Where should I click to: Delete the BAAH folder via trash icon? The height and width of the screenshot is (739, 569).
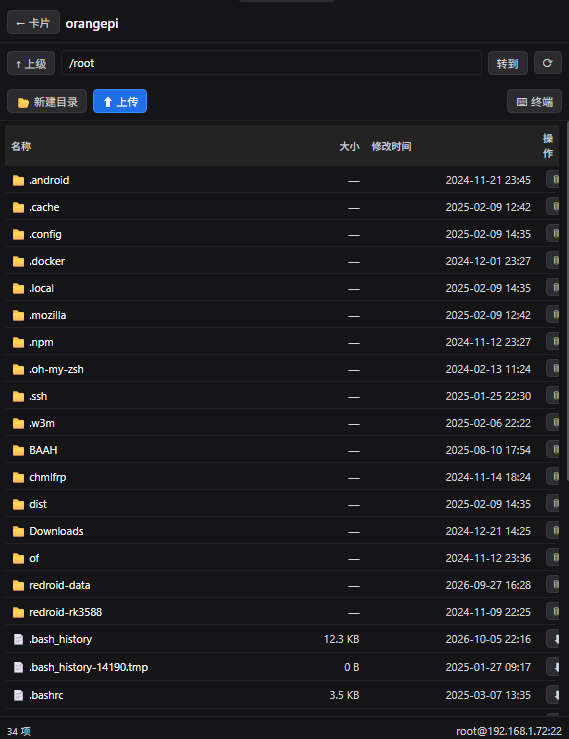pos(553,450)
